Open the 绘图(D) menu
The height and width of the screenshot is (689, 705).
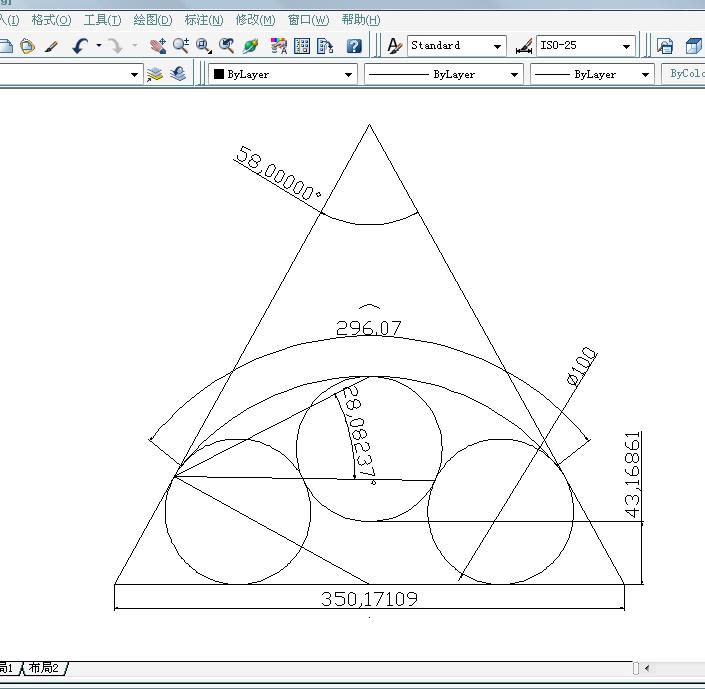(x=153, y=20)
